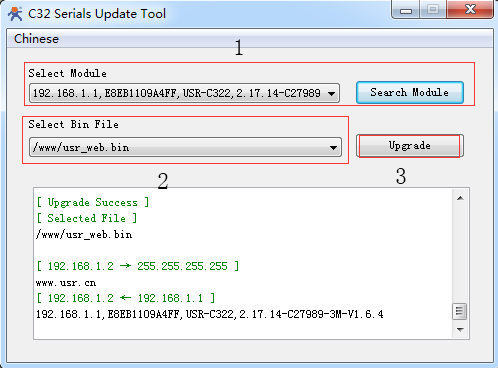Click the '/www/usr_web.bin' line in the log
The height and width of the screenshot is (368, 498).
(84, 234)
